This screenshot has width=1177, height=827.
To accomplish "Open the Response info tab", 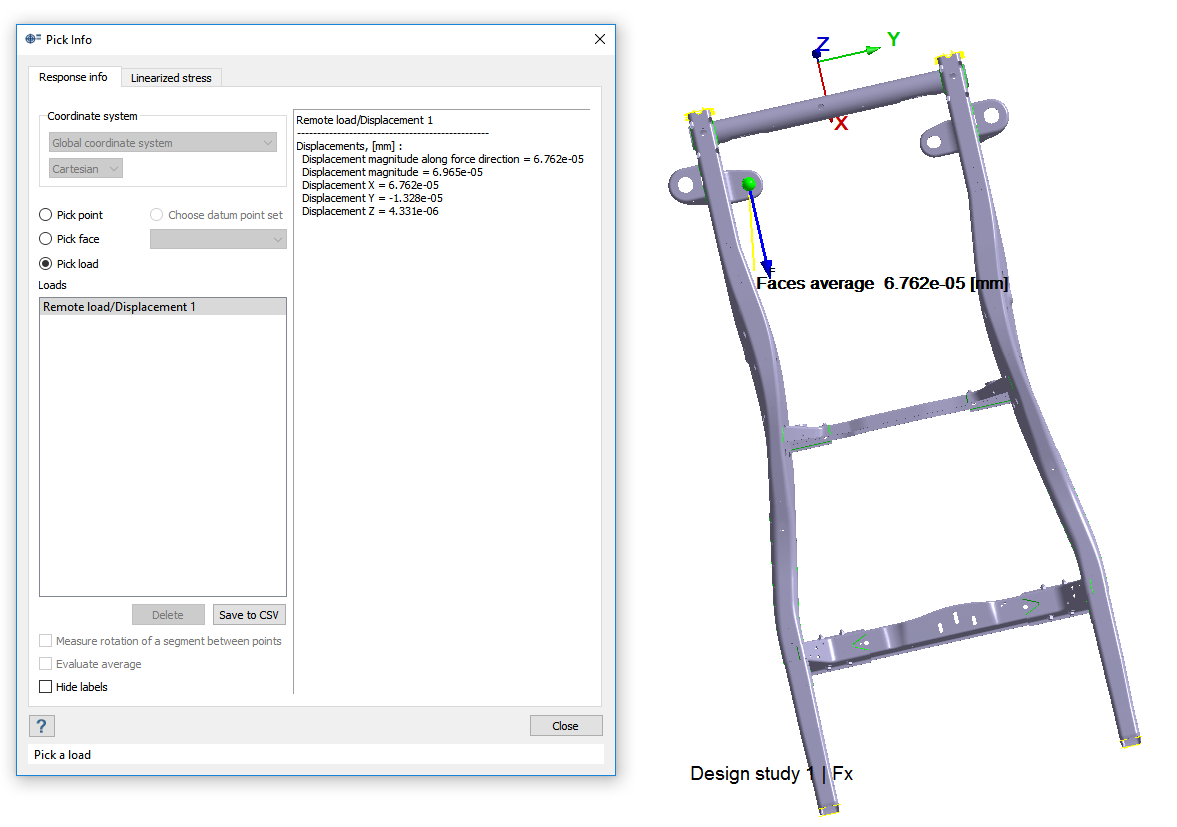I will pos(73,78).
